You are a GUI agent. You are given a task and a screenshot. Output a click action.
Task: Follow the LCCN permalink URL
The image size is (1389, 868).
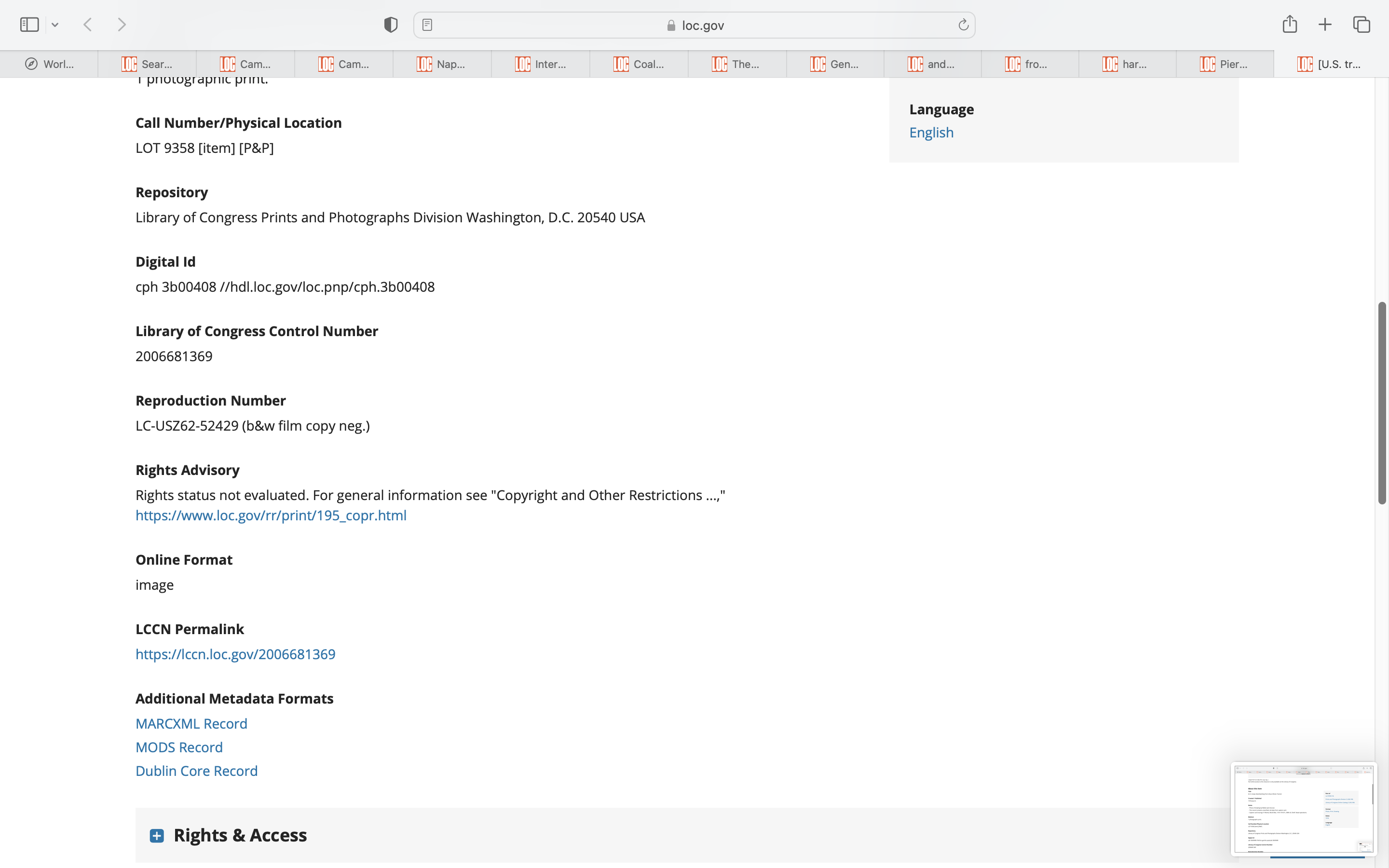(235, 654)
